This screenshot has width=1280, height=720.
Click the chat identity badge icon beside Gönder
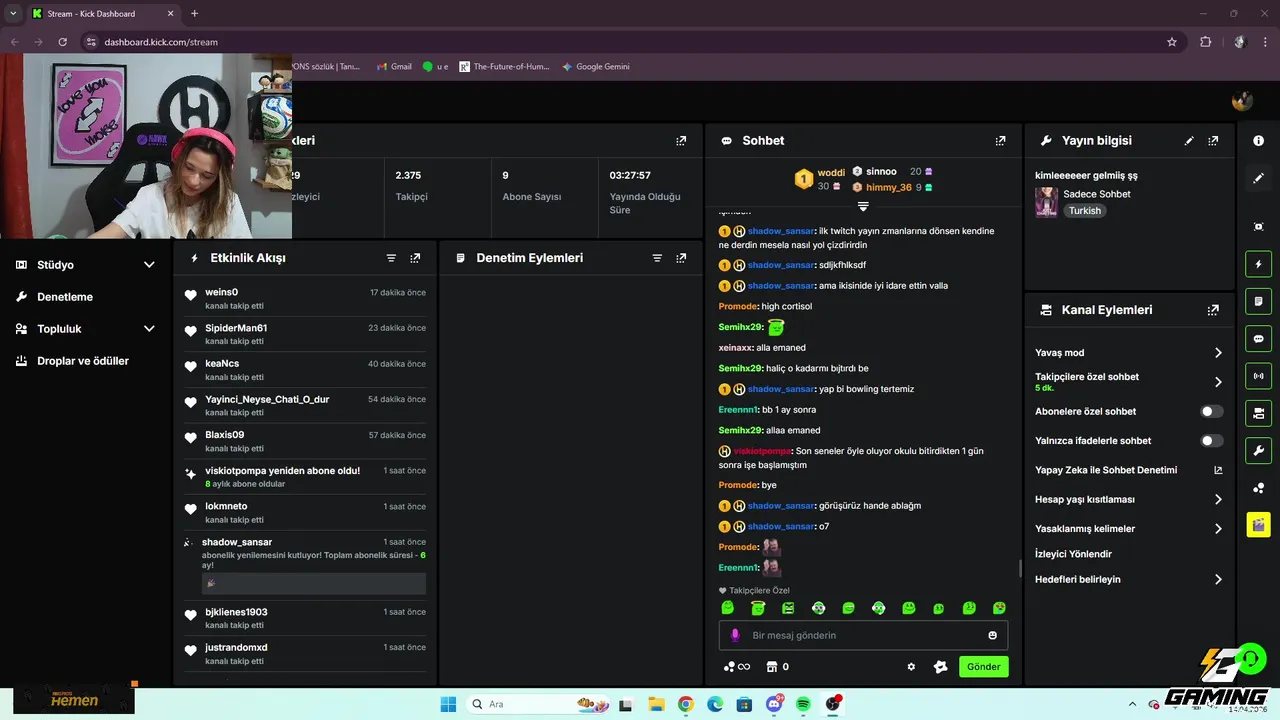[x=940, y=667]
